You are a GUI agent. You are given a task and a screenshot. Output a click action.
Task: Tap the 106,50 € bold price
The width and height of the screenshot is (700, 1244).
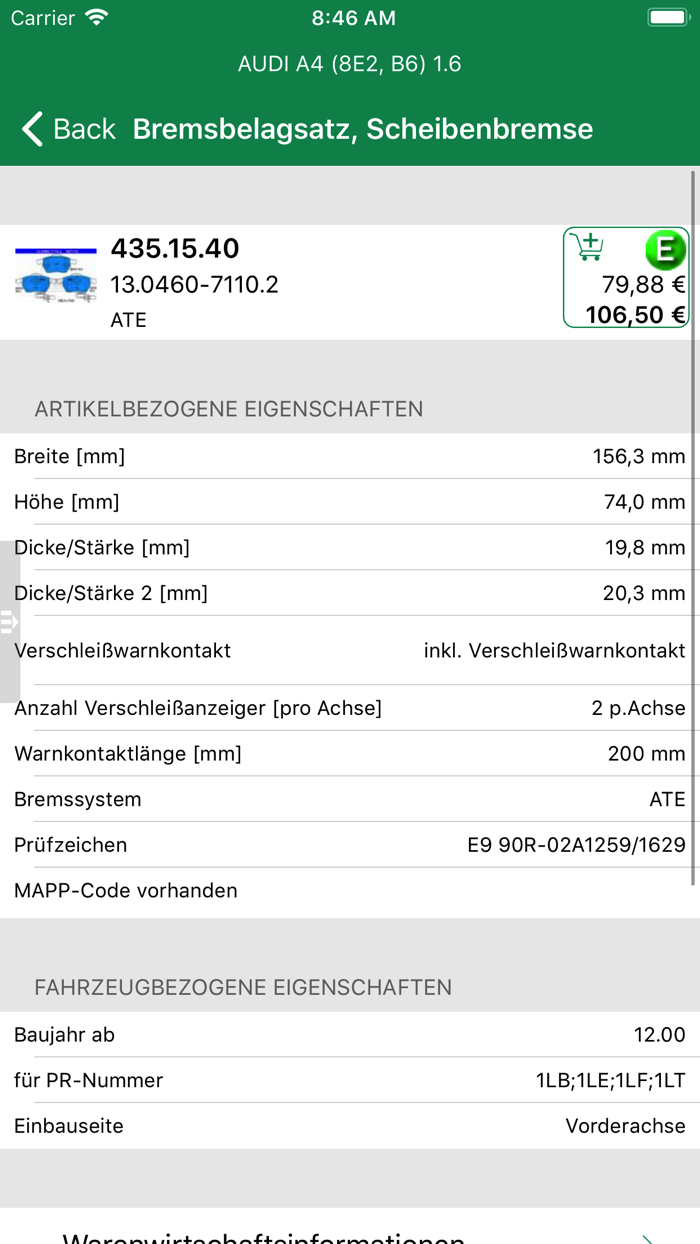click(635, 315)
